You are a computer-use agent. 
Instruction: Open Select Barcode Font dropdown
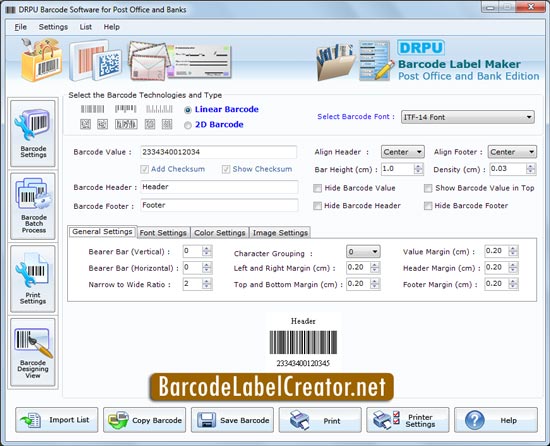468,117
